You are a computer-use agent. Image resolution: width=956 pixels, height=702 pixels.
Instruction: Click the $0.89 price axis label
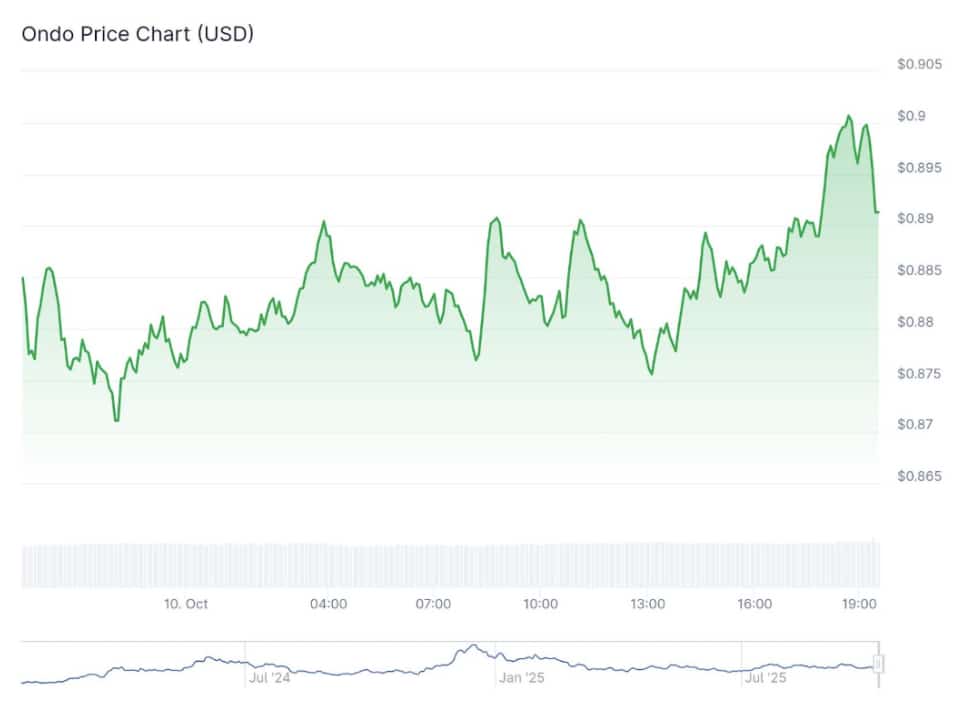[915, 219]
